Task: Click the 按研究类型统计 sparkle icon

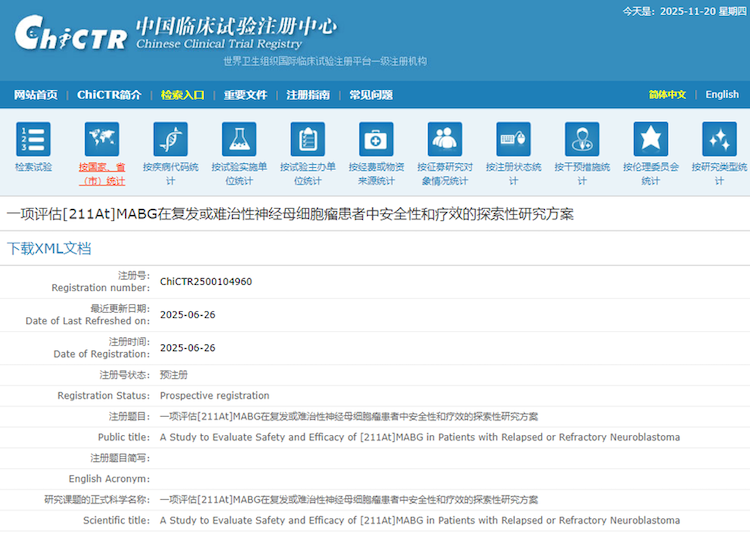Action: tap(719, 140)
